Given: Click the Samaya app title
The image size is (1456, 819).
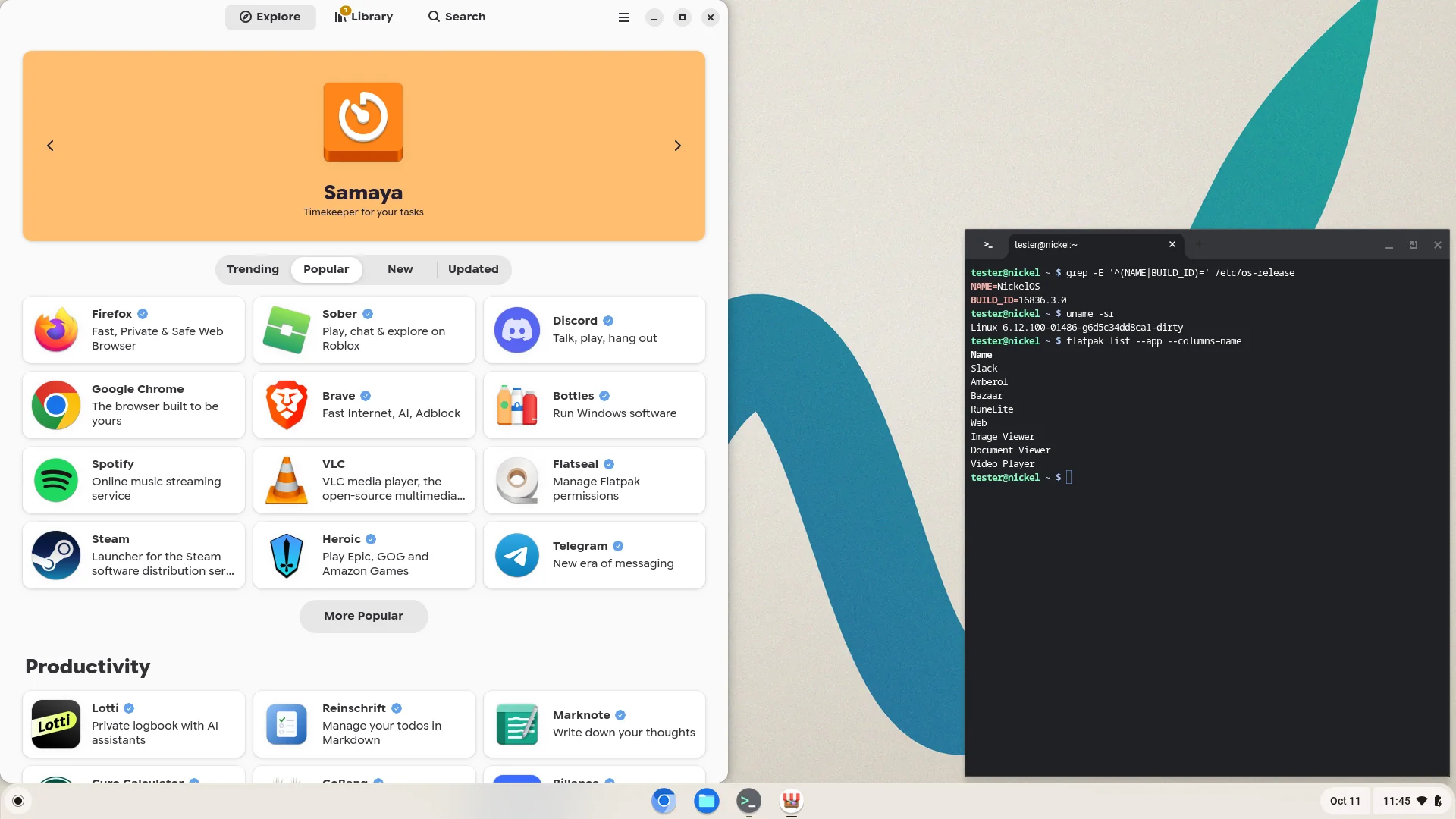Looking at the screenshot, I should pos(363,193).
